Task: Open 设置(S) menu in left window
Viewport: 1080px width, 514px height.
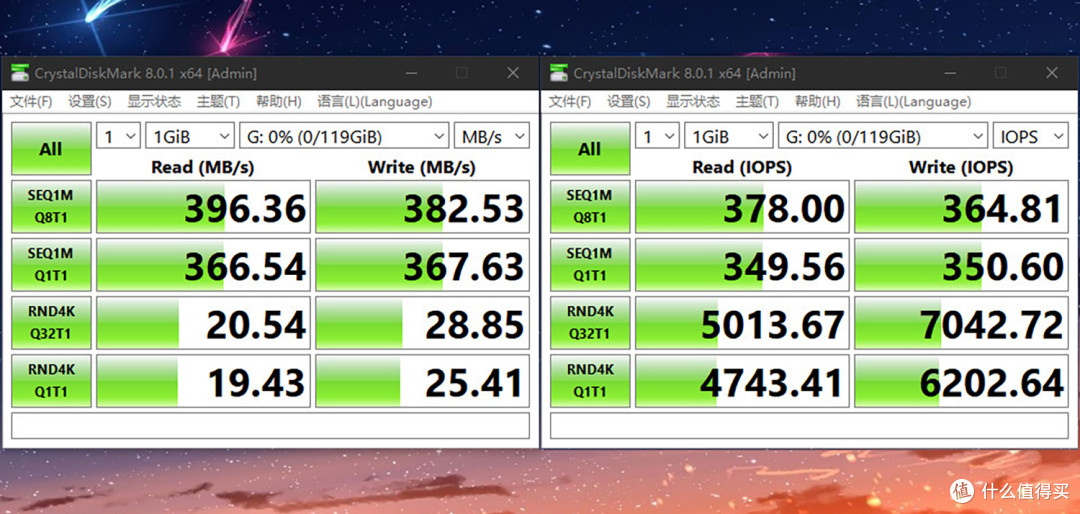Action: (x=90, y=102)
